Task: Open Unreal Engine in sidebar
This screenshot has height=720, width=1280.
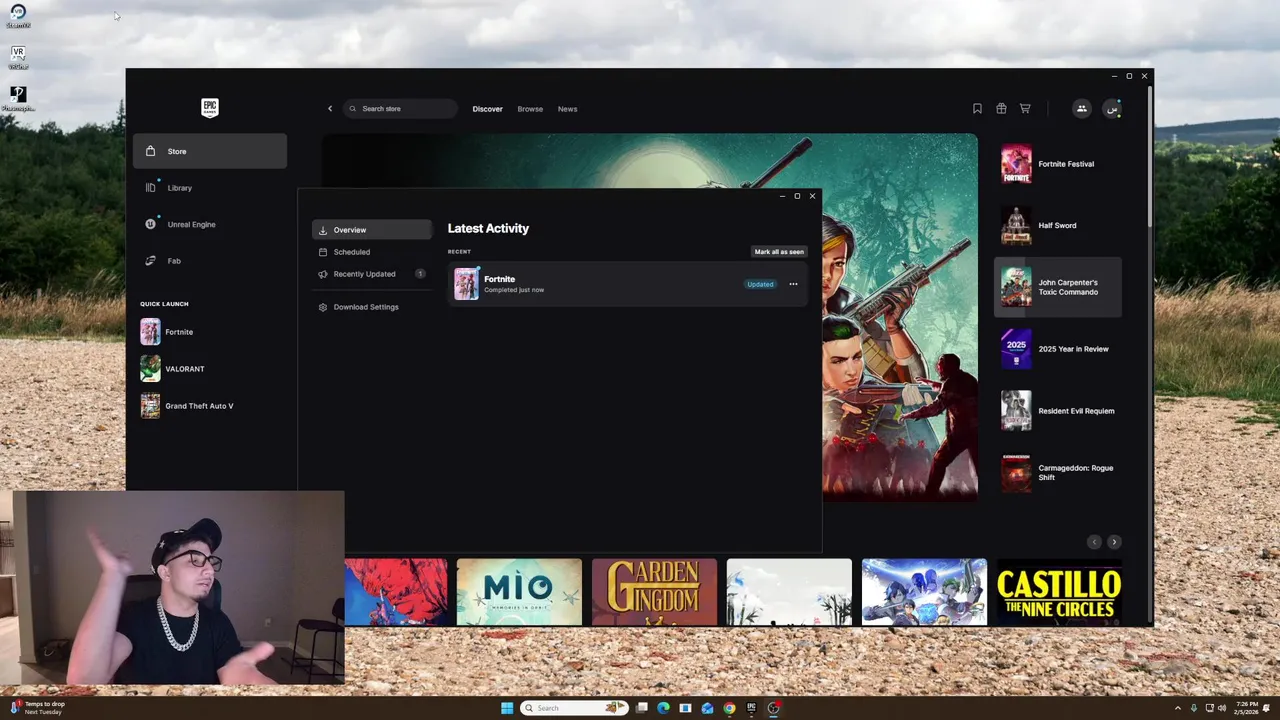Action: coord(210,224)
